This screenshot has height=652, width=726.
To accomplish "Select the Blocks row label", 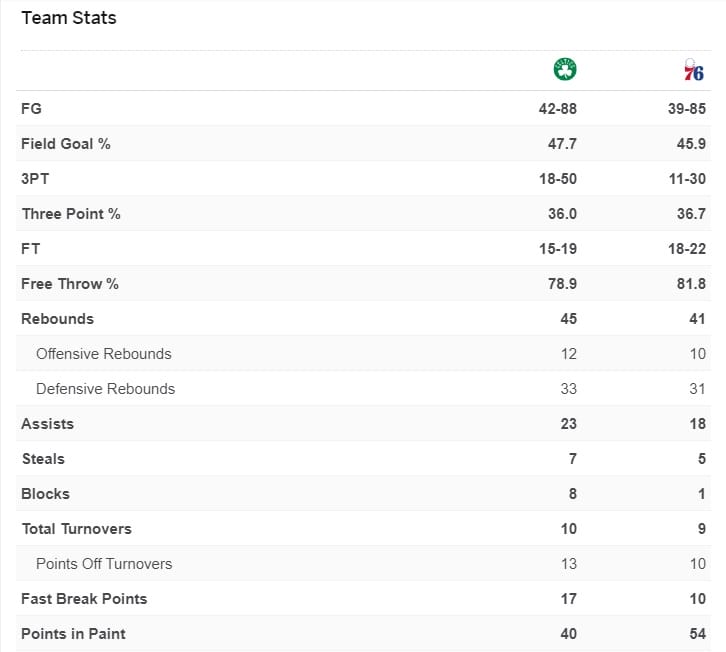I will [45, 493].
